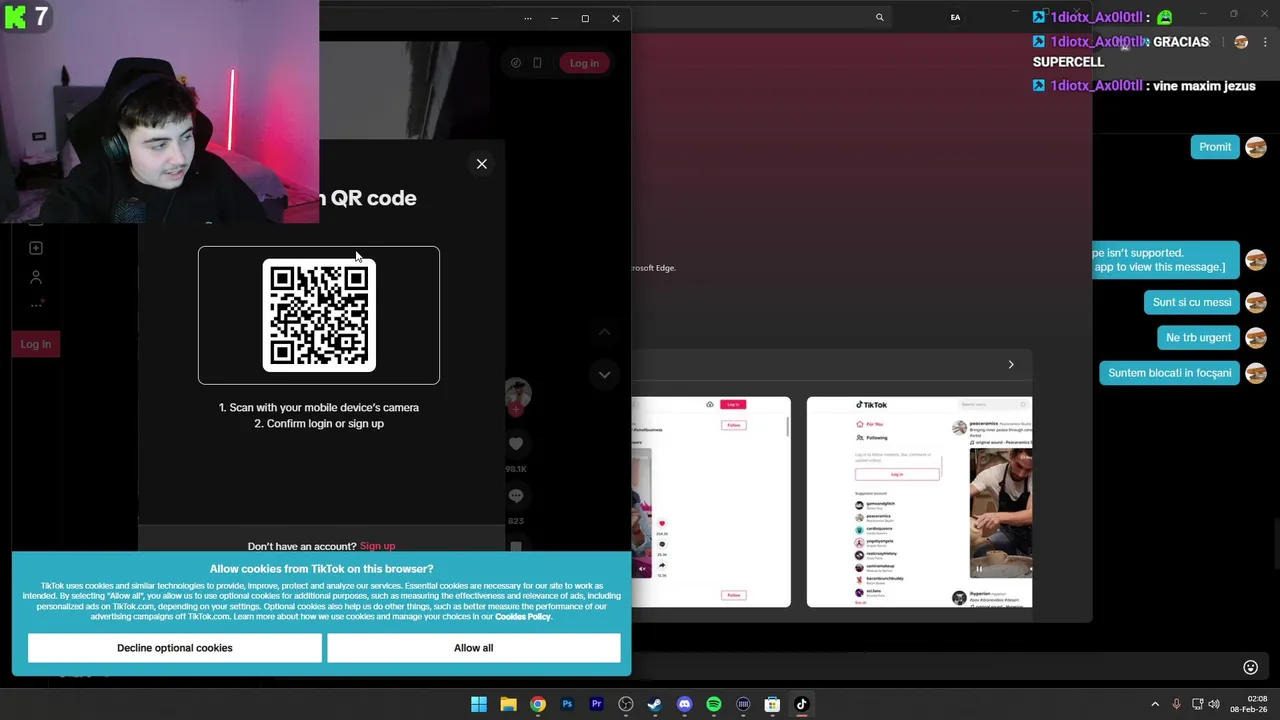Open the Profile icon in TikTok sidebar
This screenshot has height=720, width=1280.
tap(36, 277)
